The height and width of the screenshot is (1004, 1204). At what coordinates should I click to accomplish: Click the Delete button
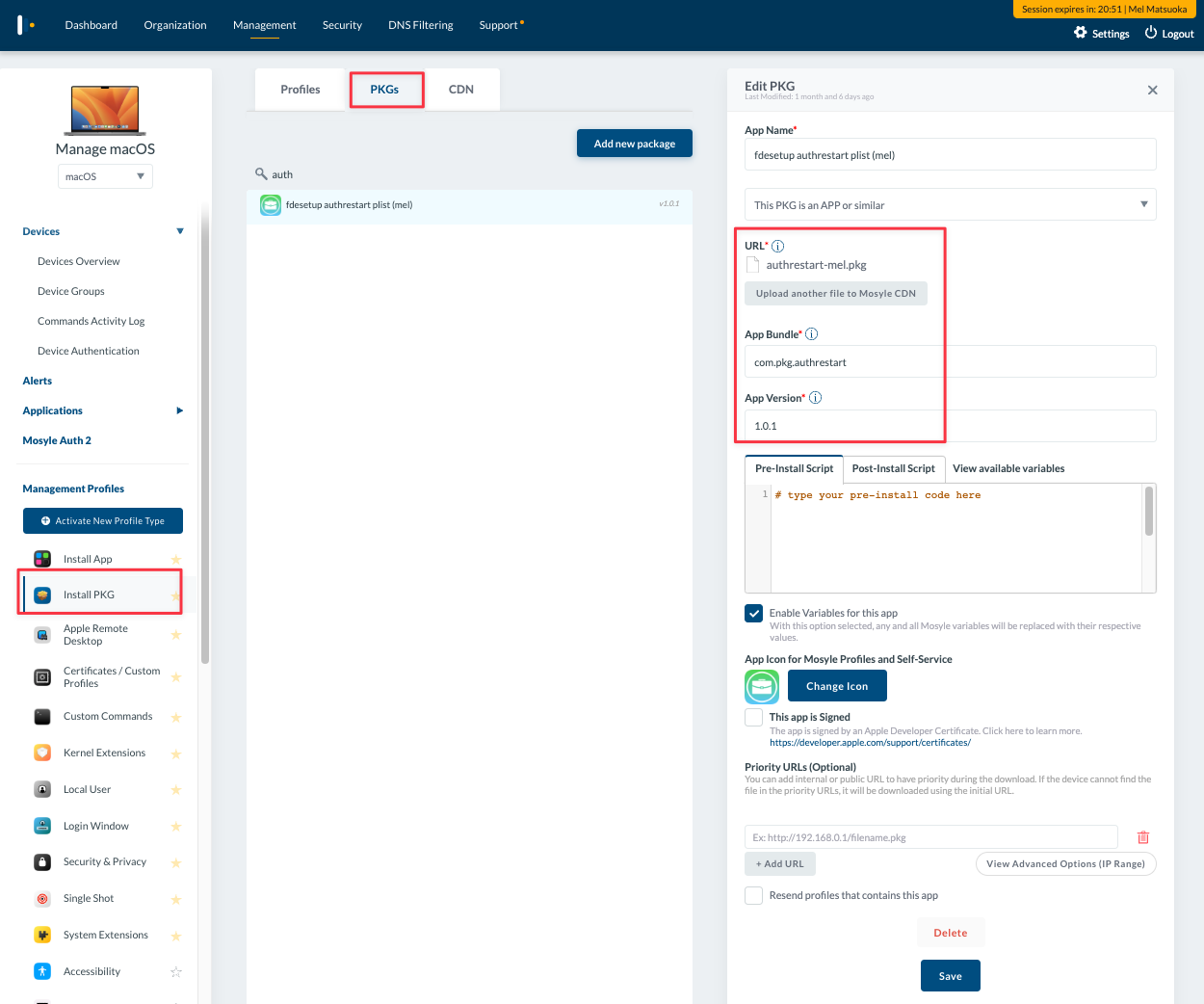pos(951,933)
